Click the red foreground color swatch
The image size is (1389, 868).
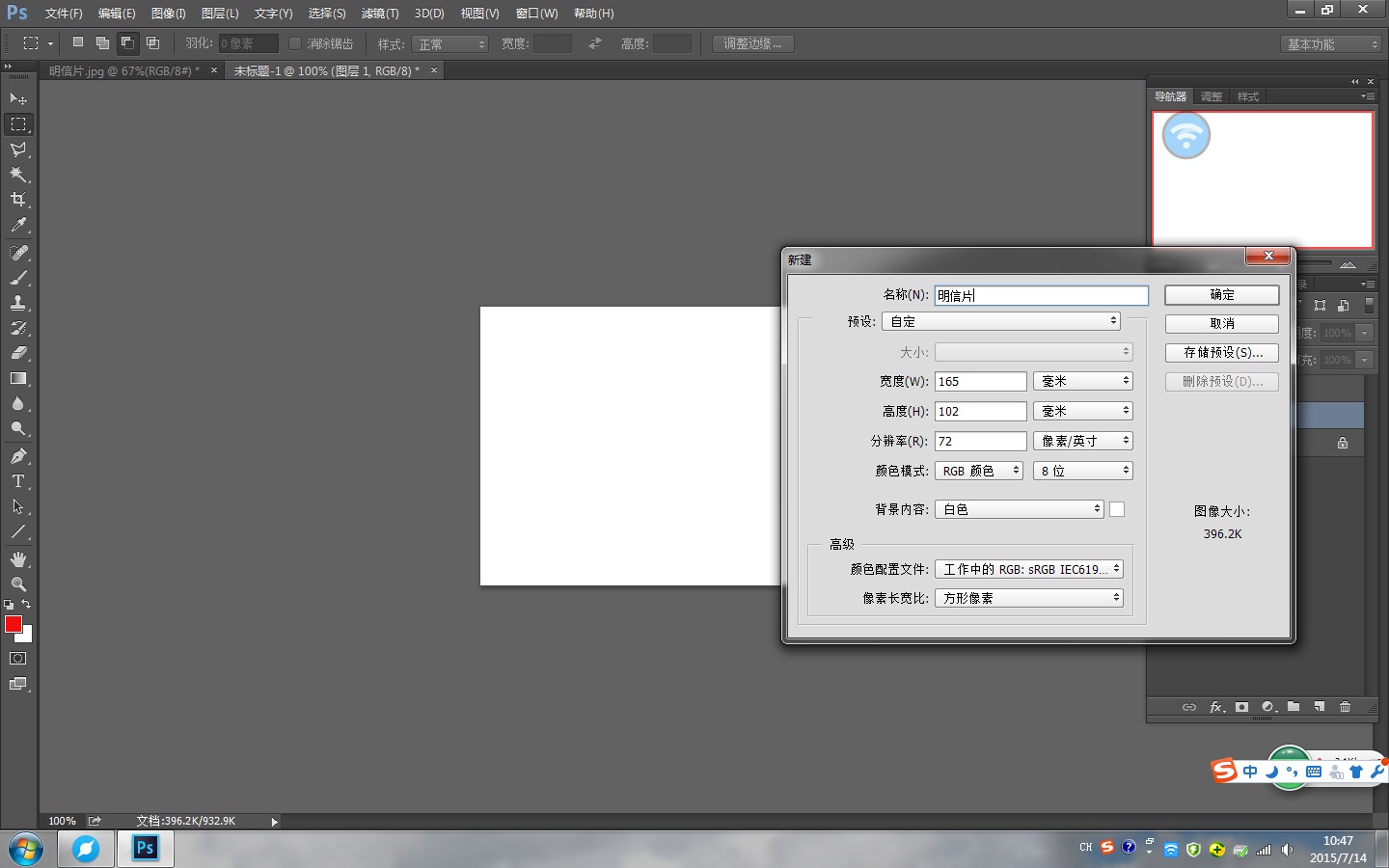[14, 624]
